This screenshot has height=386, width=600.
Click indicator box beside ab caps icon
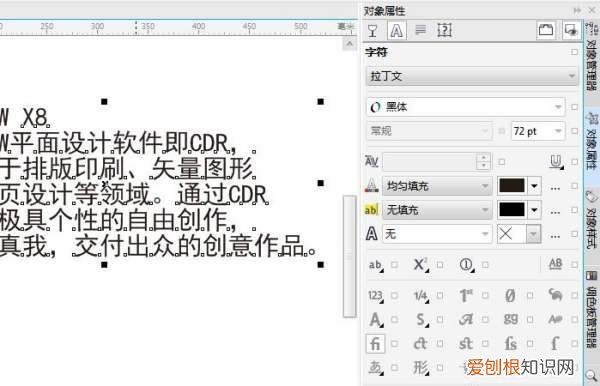[395, 265]
